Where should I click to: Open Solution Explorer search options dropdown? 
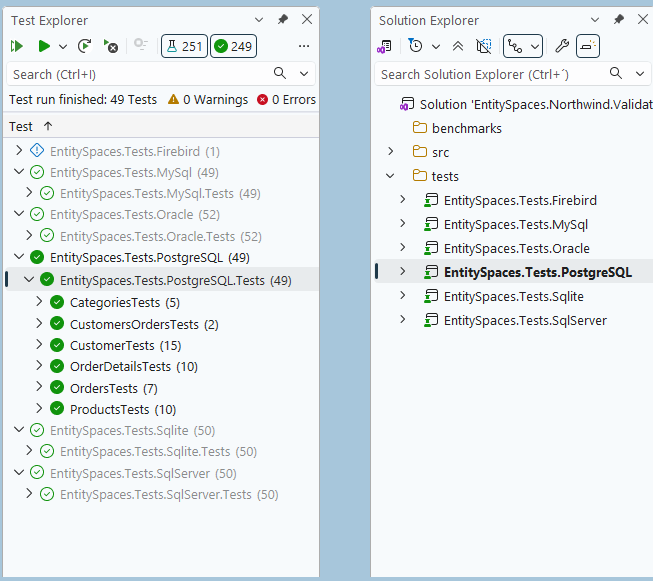click(640, 74)
